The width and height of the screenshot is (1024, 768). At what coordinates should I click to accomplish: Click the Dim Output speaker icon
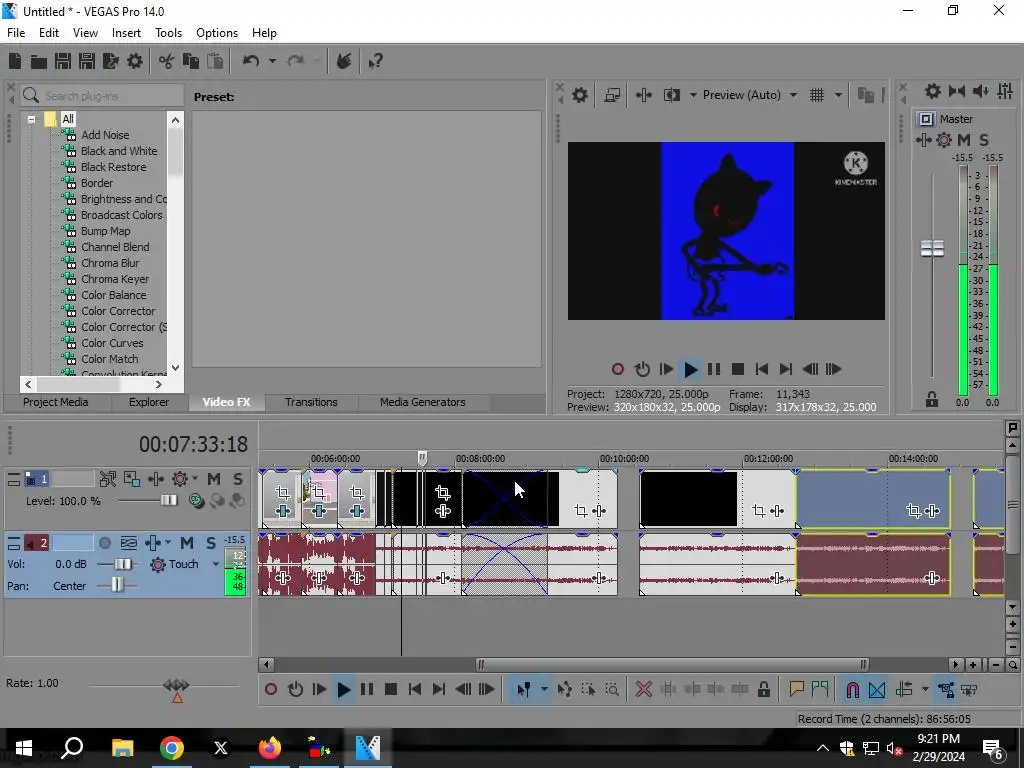(x=980, y=91)
